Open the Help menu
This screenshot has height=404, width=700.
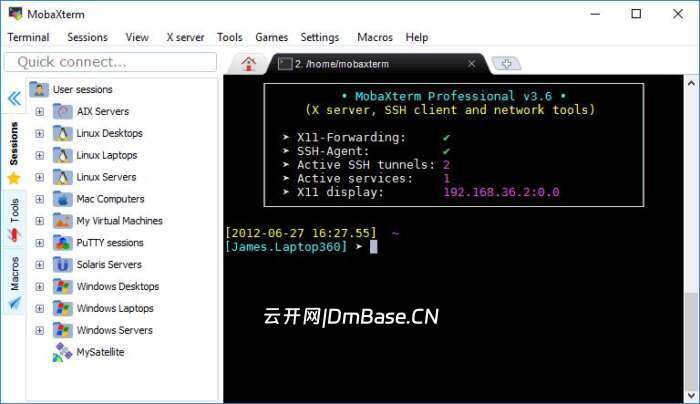417,37
